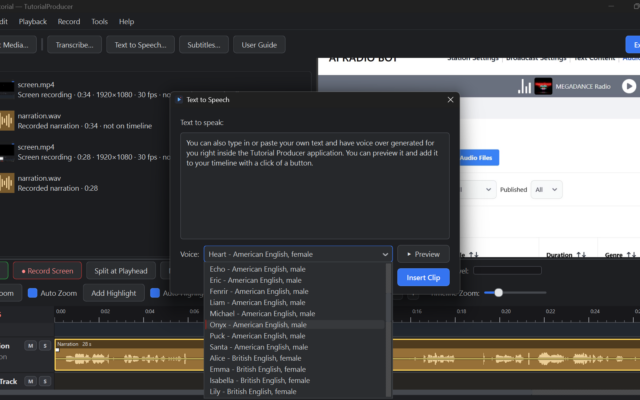640x400 pixels.
Task: Click the 0:02 mark on the timeline ruler
Action: (105, 311)
